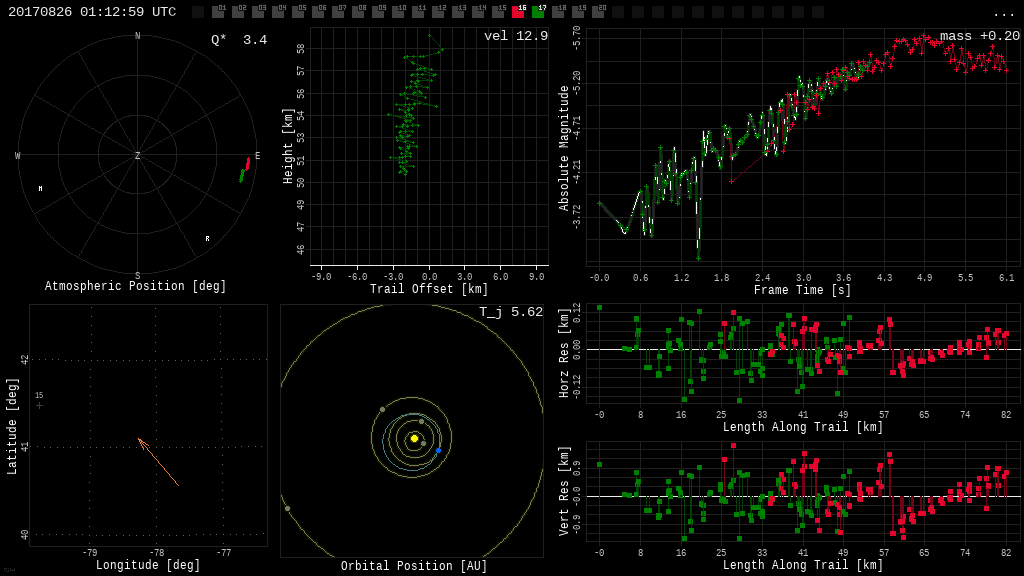Click the blue Earth dot on orbit
The height and width of the screenshot is (576, 1024).
[438, 451]
